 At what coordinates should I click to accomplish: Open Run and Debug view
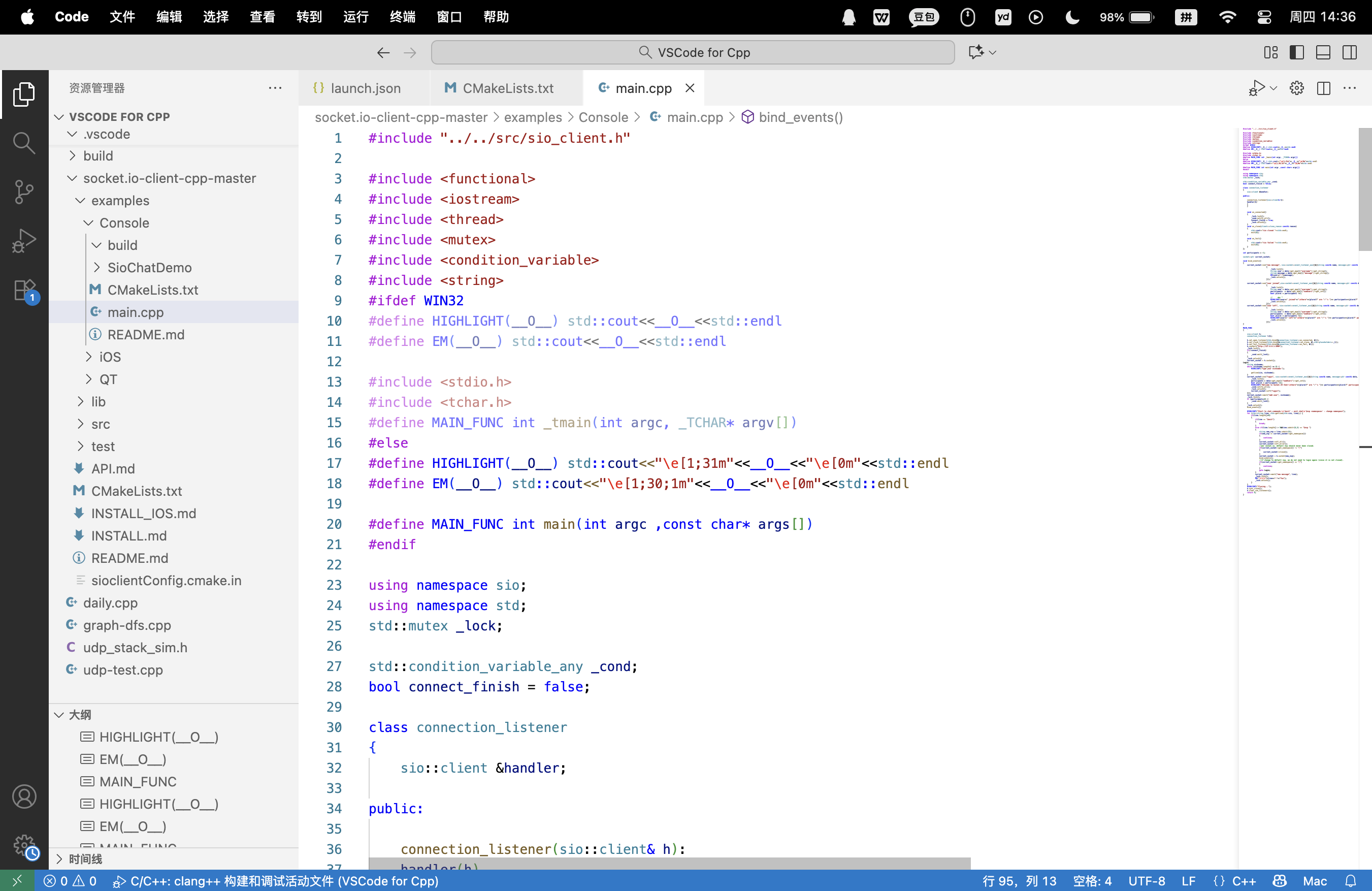click(x=24, y=240)
